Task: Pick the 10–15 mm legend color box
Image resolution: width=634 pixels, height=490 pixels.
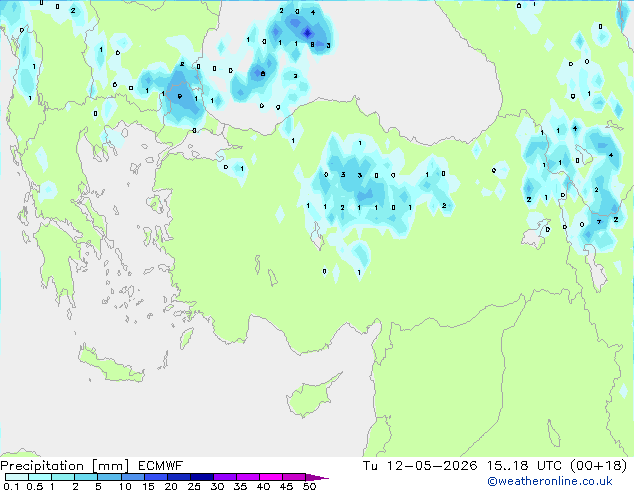Action: coord(132,477)
